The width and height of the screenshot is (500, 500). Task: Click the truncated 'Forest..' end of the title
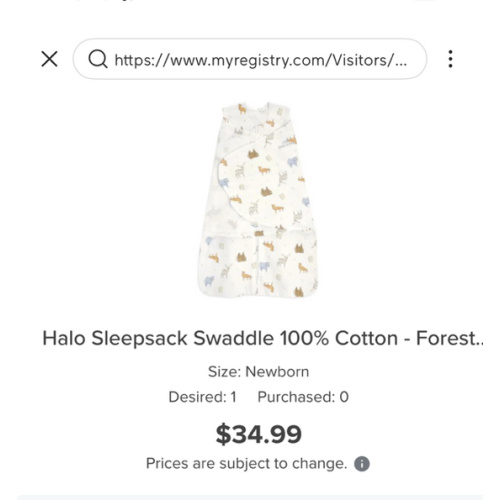(450, 338)
